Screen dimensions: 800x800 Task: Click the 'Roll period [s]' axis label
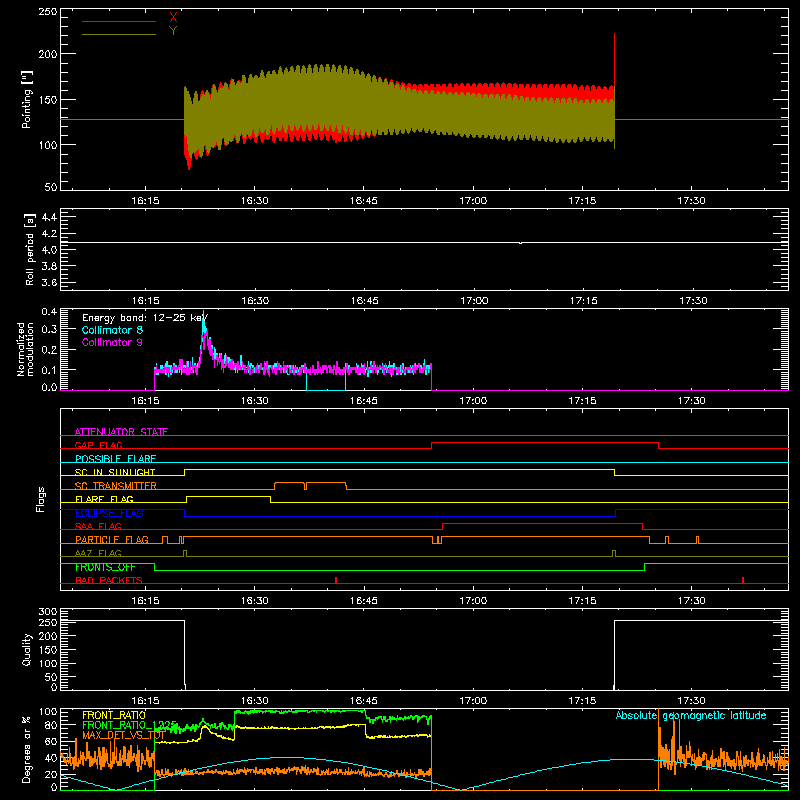coord(30,249)
